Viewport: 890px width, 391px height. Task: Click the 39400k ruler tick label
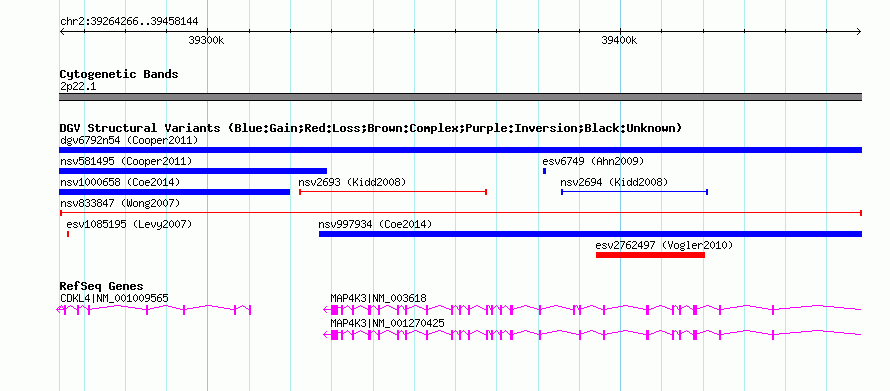(x=619, y=40)
